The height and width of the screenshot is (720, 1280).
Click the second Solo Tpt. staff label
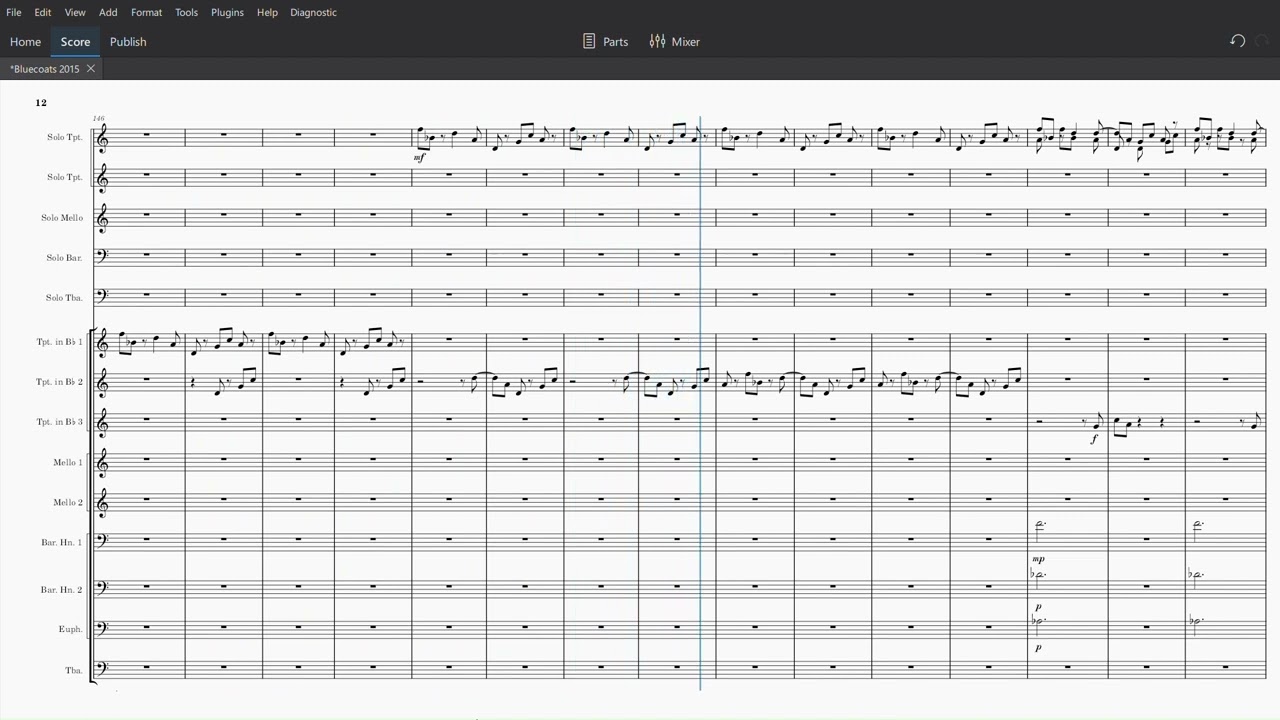tap(65, 177)
